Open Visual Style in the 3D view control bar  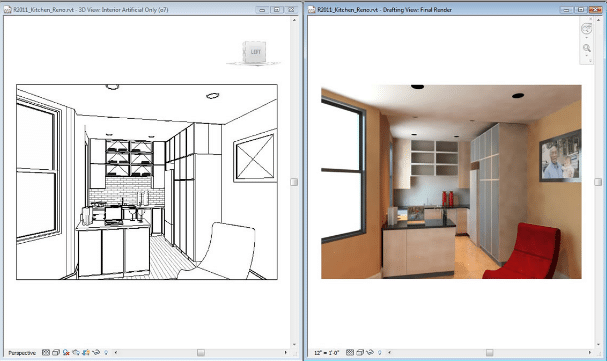click(56, 352)
